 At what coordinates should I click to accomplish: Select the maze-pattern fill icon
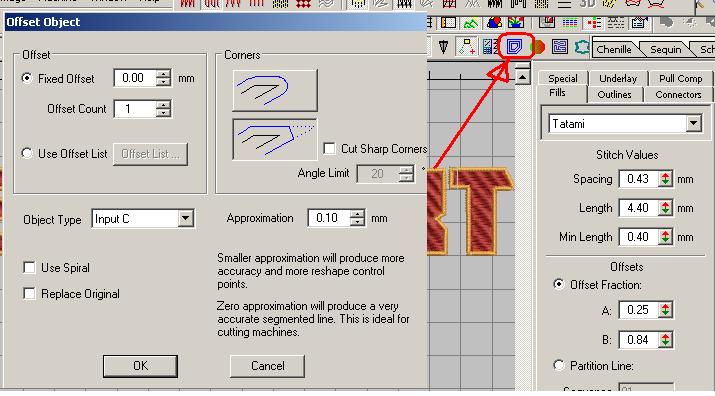pos(560,47)
